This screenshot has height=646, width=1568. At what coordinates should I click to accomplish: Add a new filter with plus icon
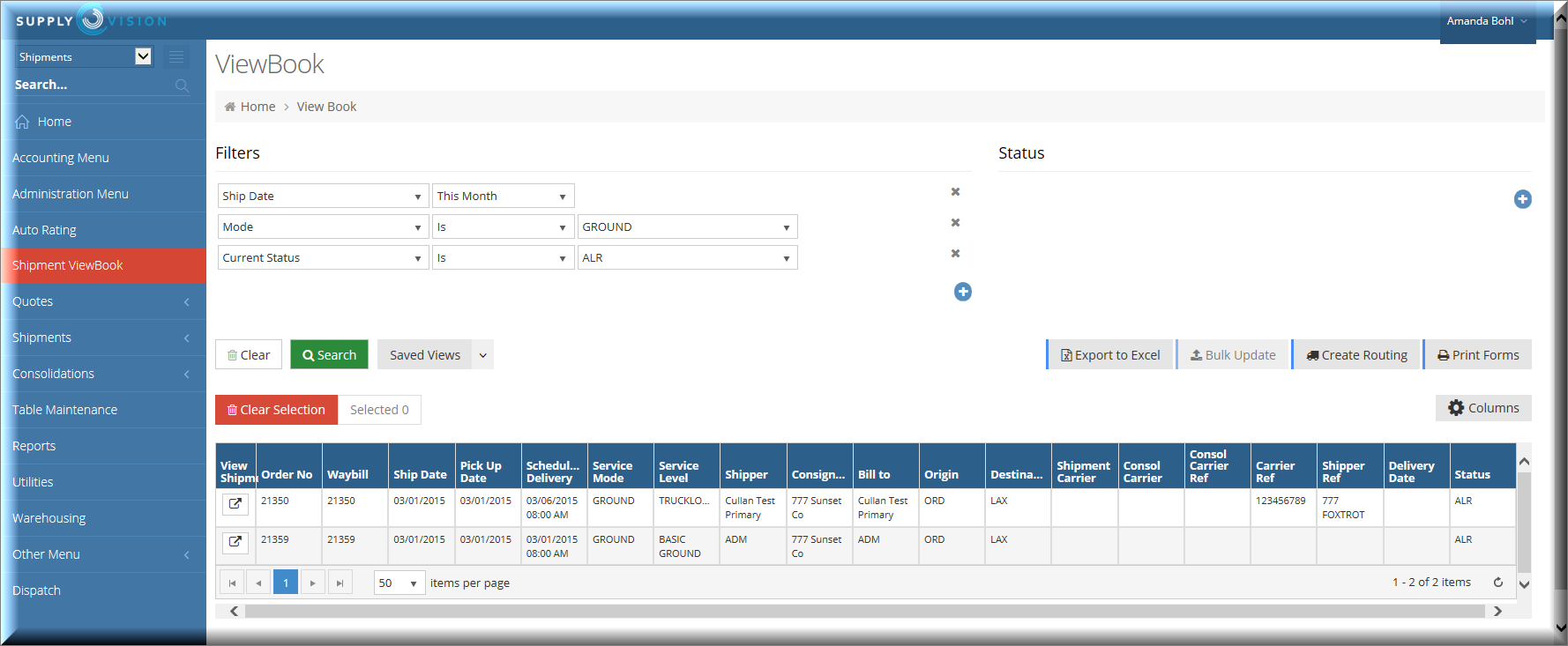pos(963,292)
